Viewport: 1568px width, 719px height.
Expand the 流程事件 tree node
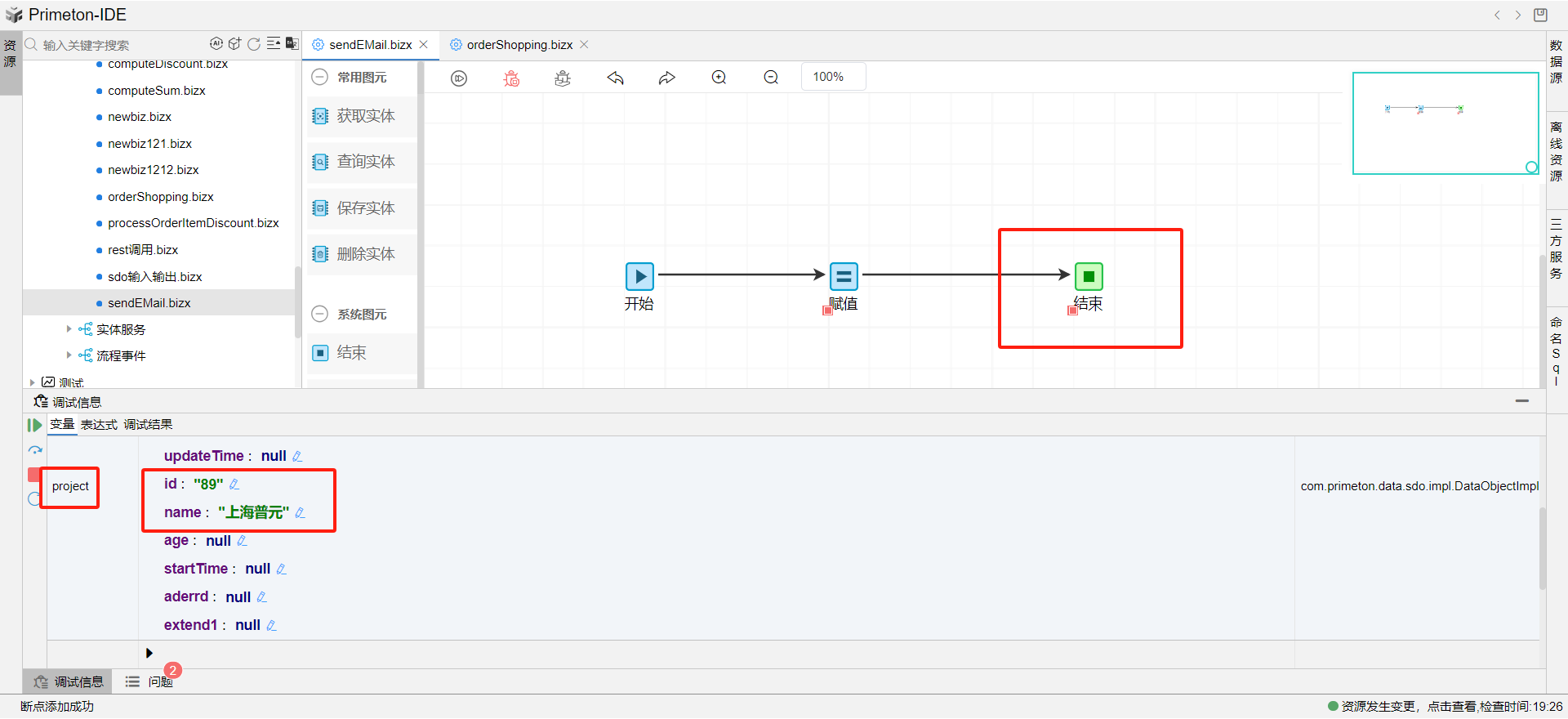coord(69,355)
